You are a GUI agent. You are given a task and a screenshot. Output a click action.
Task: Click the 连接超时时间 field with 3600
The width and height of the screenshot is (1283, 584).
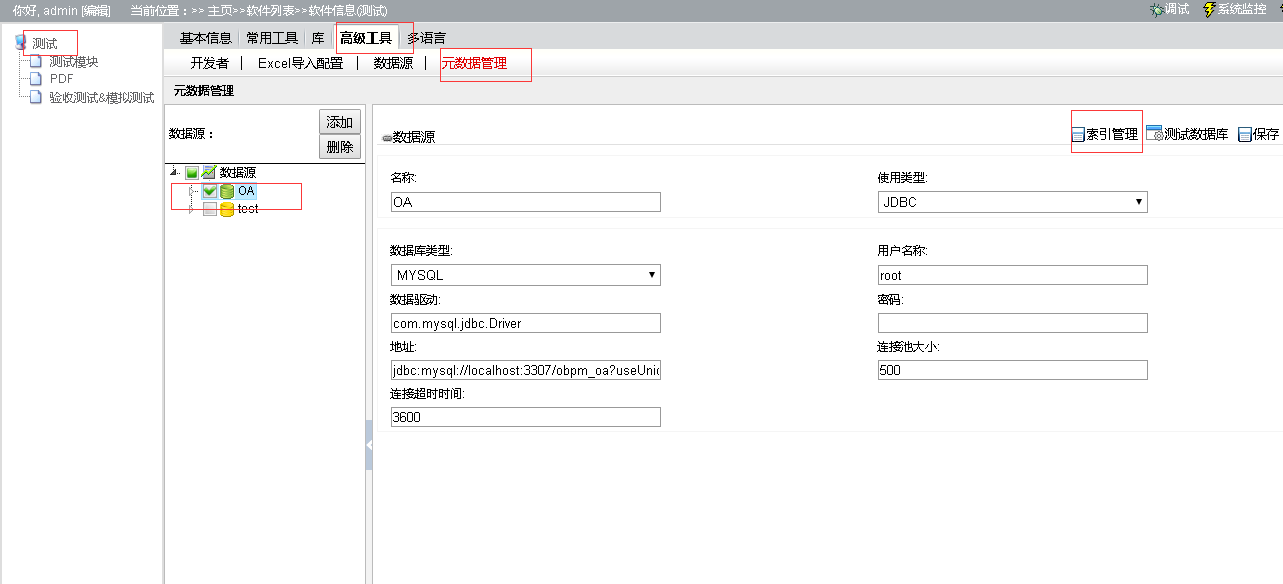pyautogui.click(x=525, y=417)
